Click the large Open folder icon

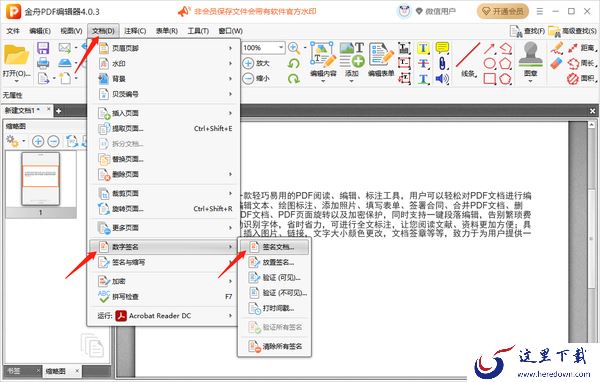point(16,56)
